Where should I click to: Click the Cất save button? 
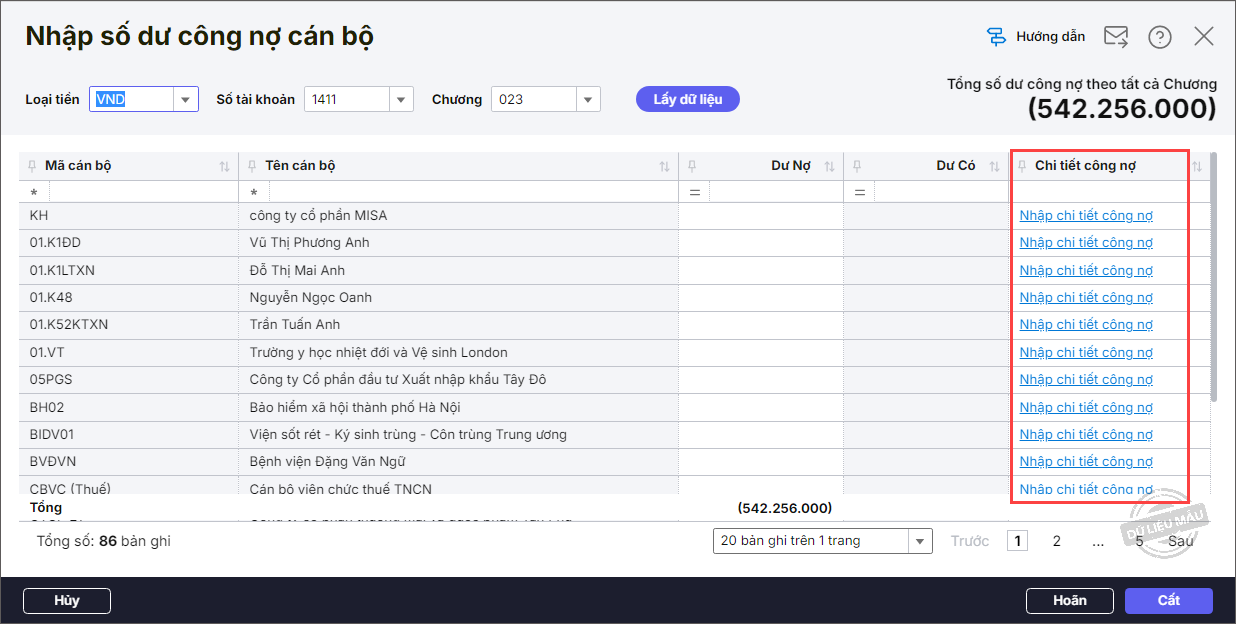(x=1169, y=600)
